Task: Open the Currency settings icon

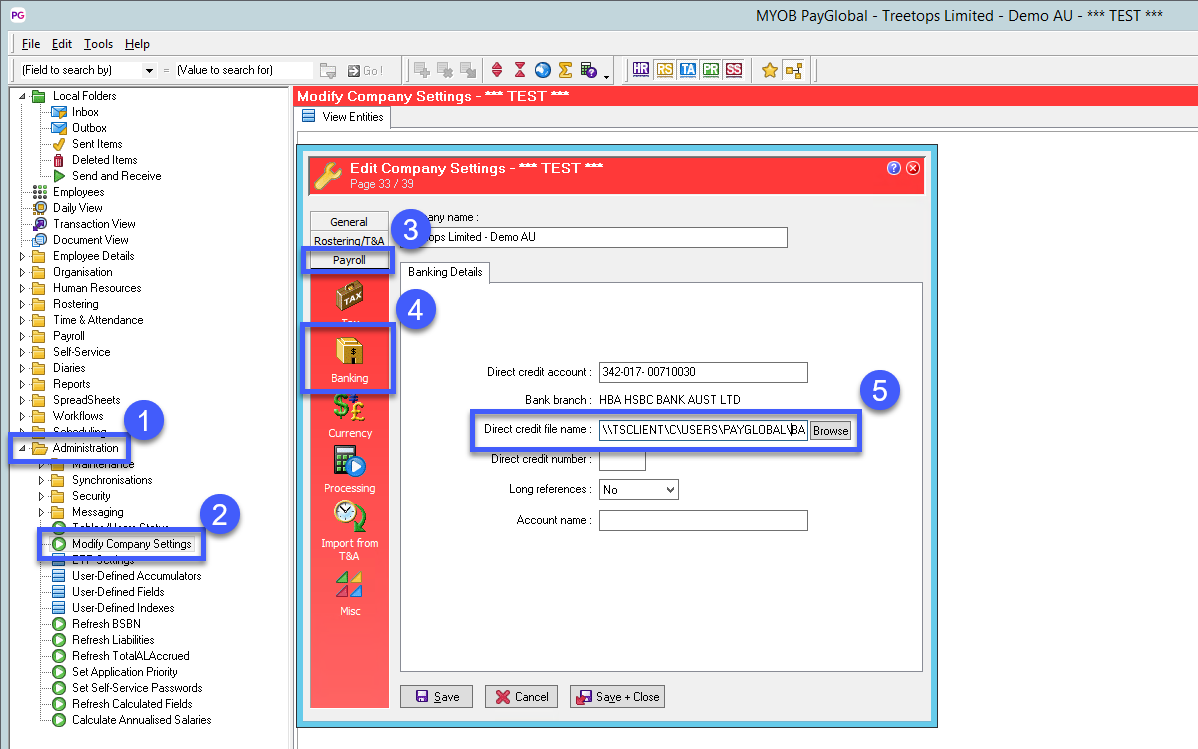Action: tap(349, 414)
